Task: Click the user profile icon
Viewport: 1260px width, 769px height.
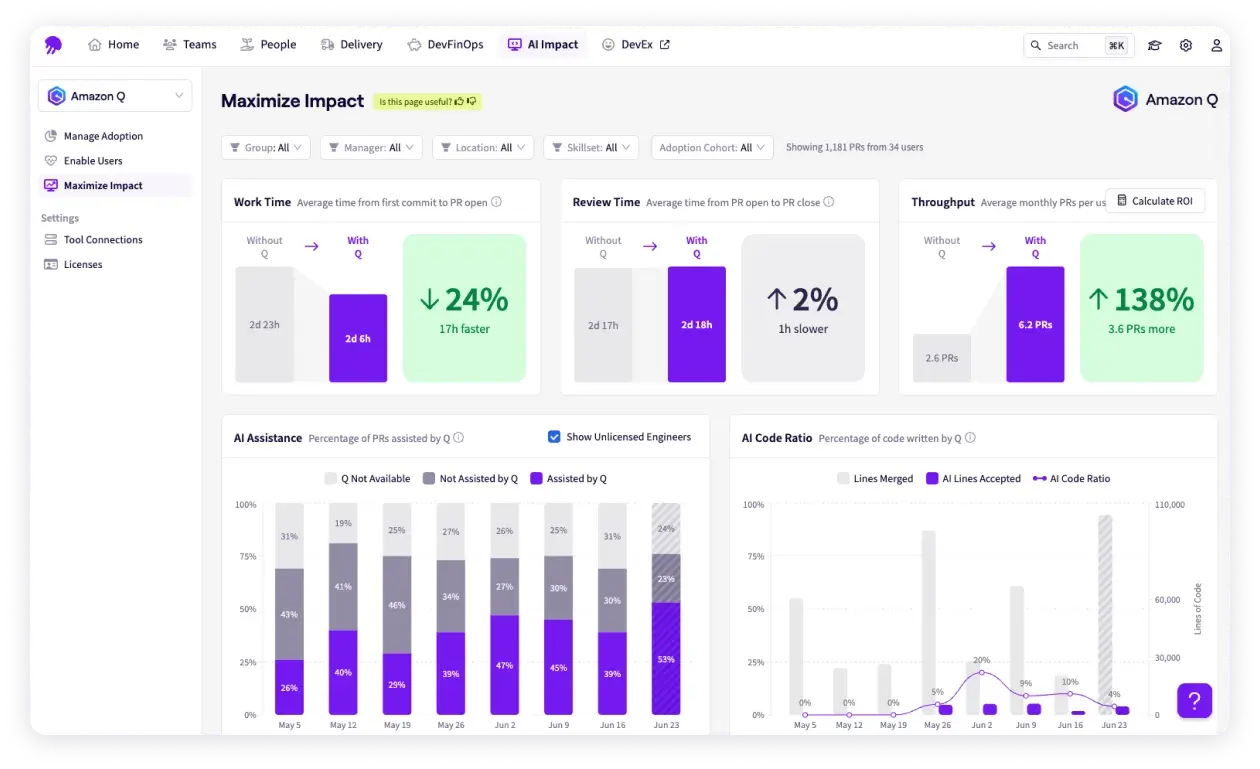Action: coord(1216,45)
